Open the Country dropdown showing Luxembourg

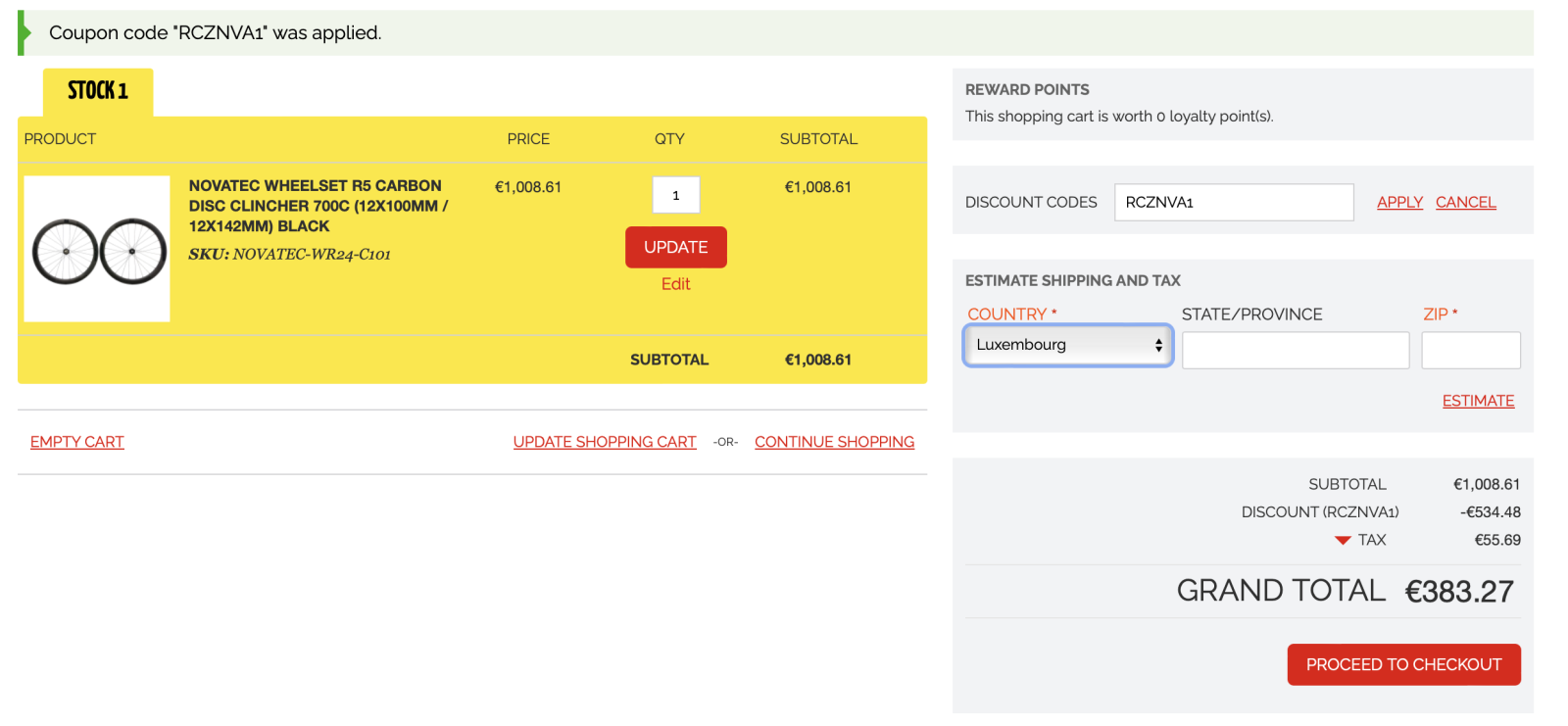1068,345
